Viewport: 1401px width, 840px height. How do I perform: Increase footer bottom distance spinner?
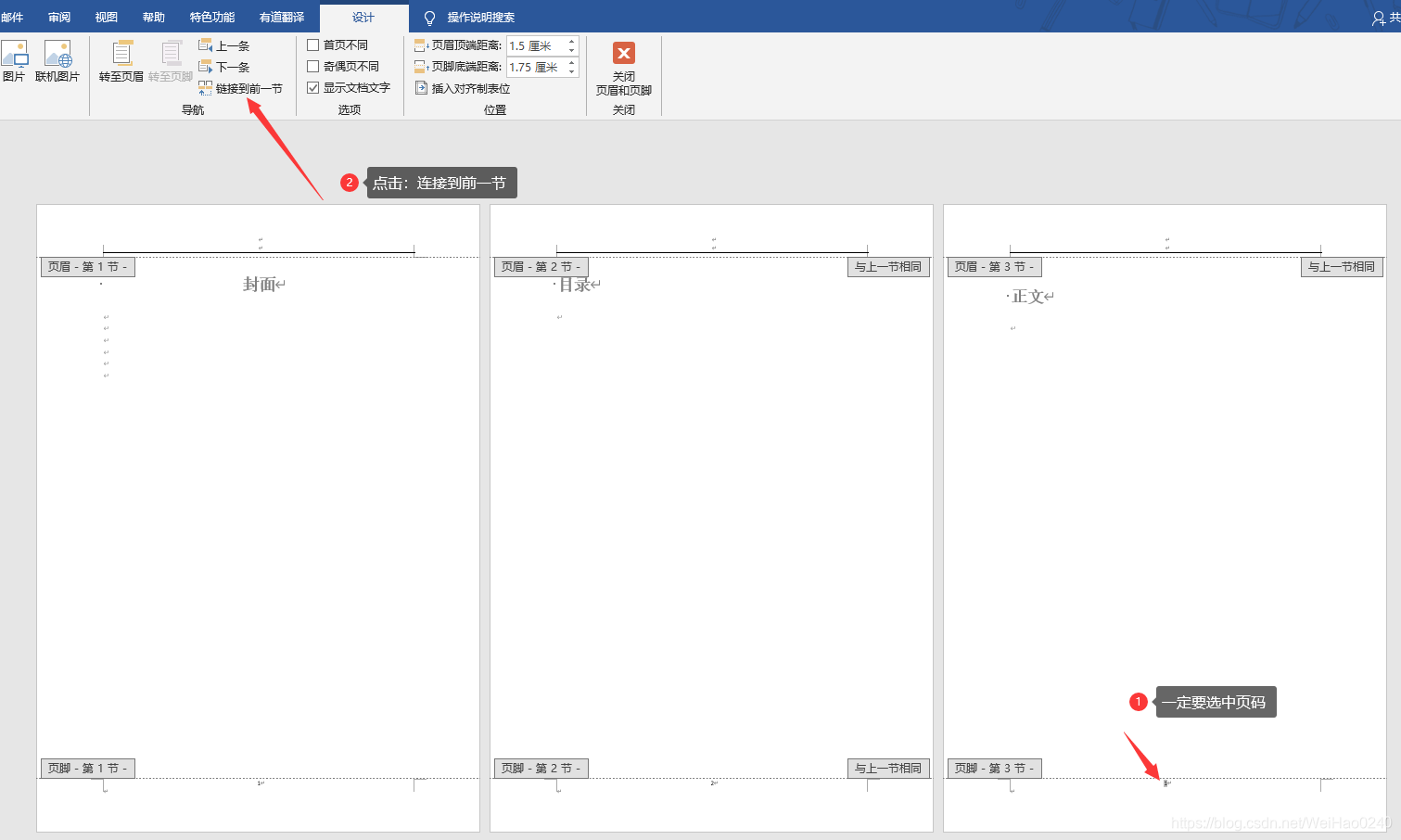click(571, 63)
